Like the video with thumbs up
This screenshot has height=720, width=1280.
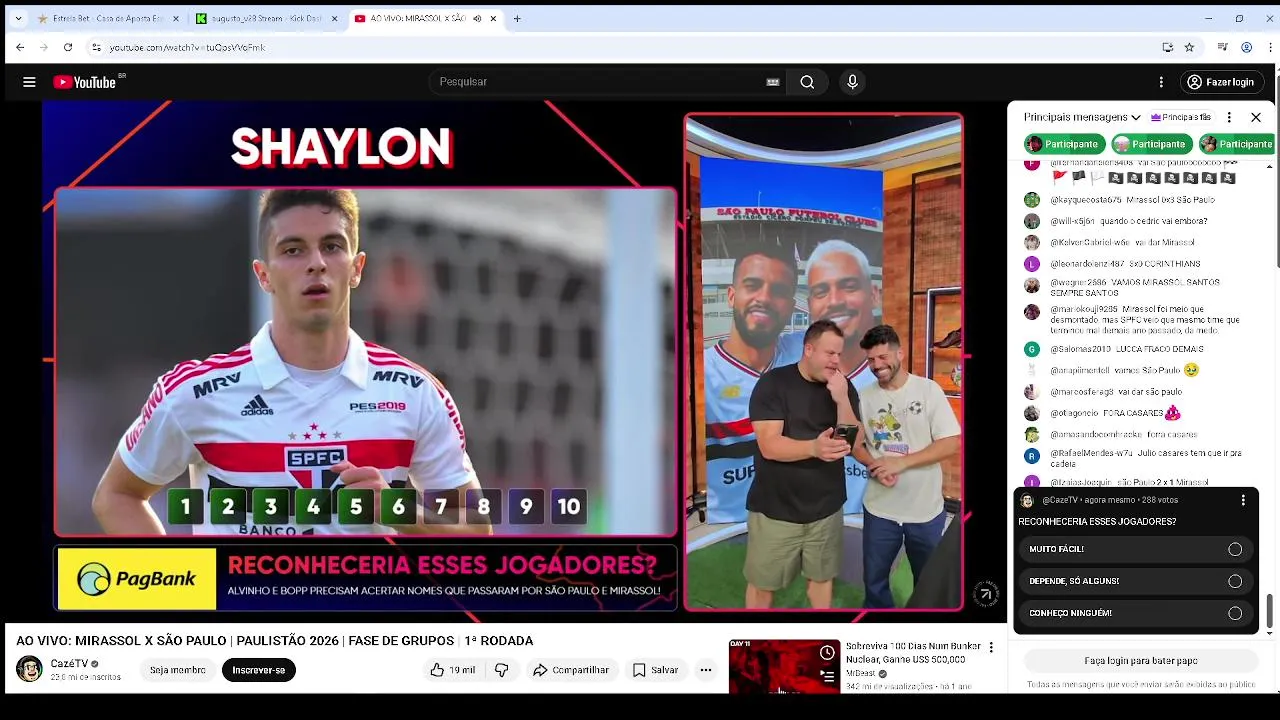(x=452, y=670)
